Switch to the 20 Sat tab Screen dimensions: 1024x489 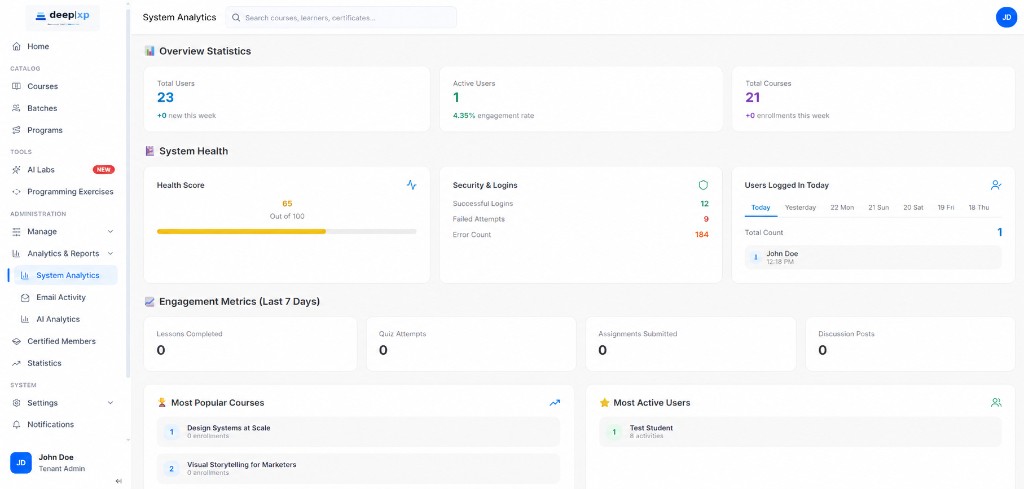(x=913, y=208)
